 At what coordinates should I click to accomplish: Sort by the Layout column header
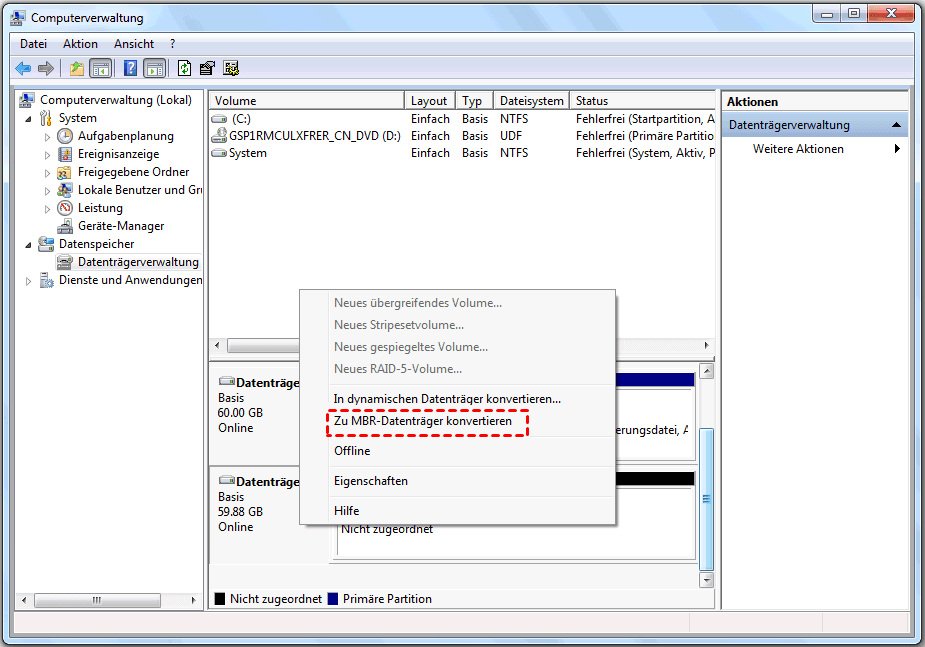point(430,101)
